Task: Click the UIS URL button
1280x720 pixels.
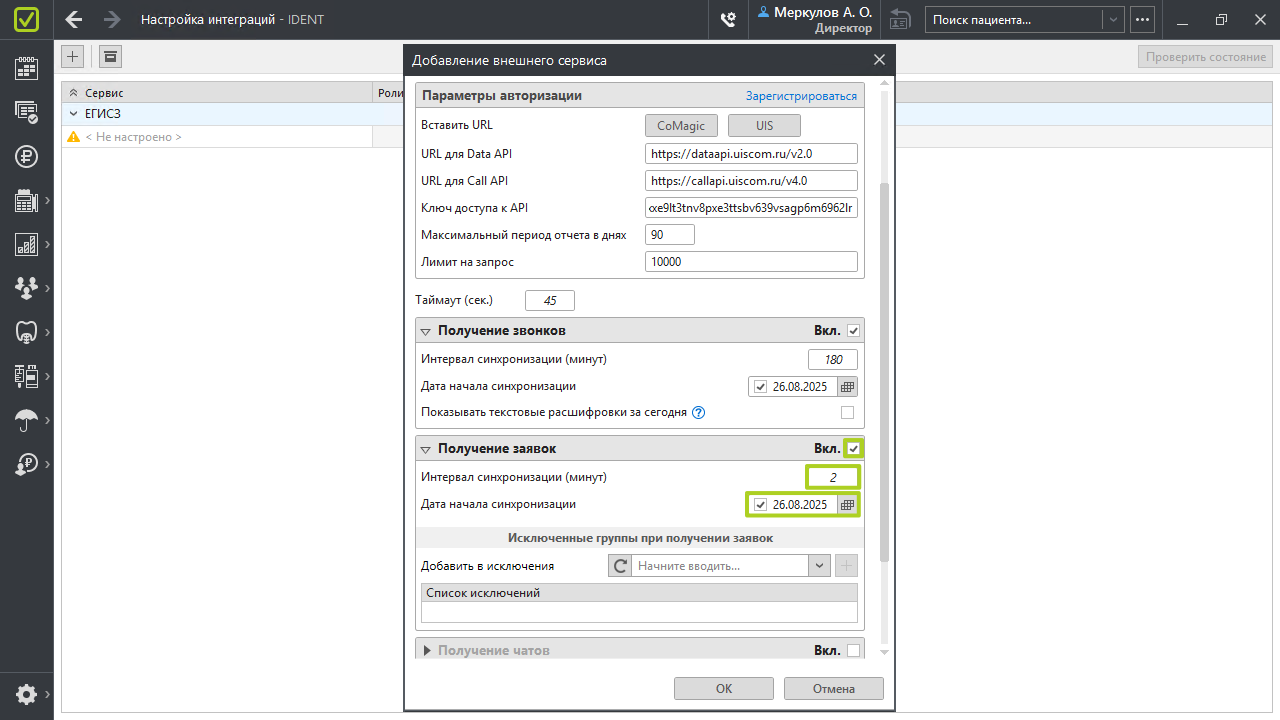Action: point(764,125)
